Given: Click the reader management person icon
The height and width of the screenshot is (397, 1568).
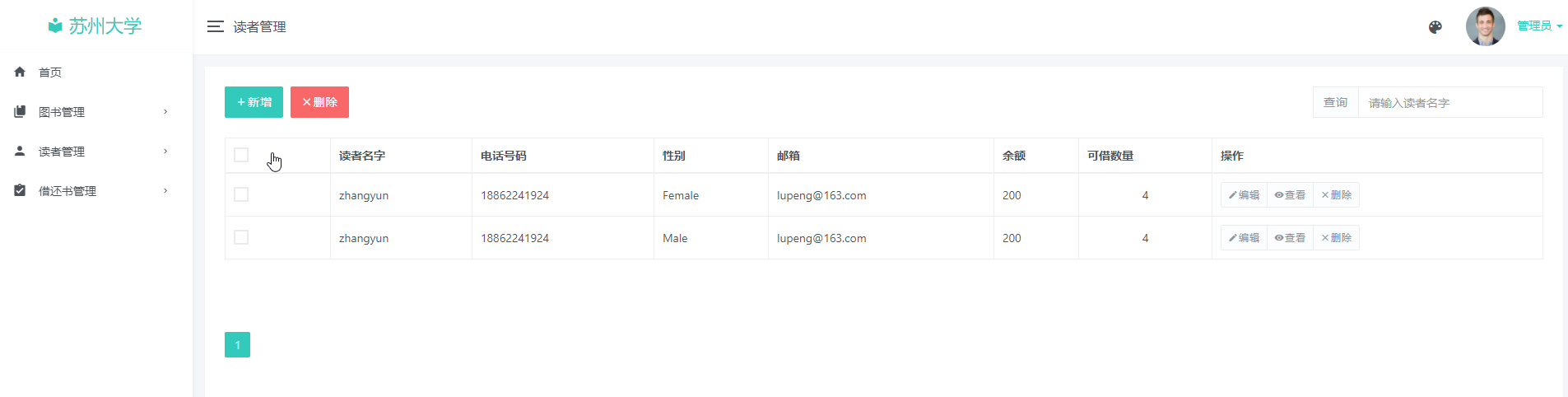Looking at the screenshot, I should 20,152.
